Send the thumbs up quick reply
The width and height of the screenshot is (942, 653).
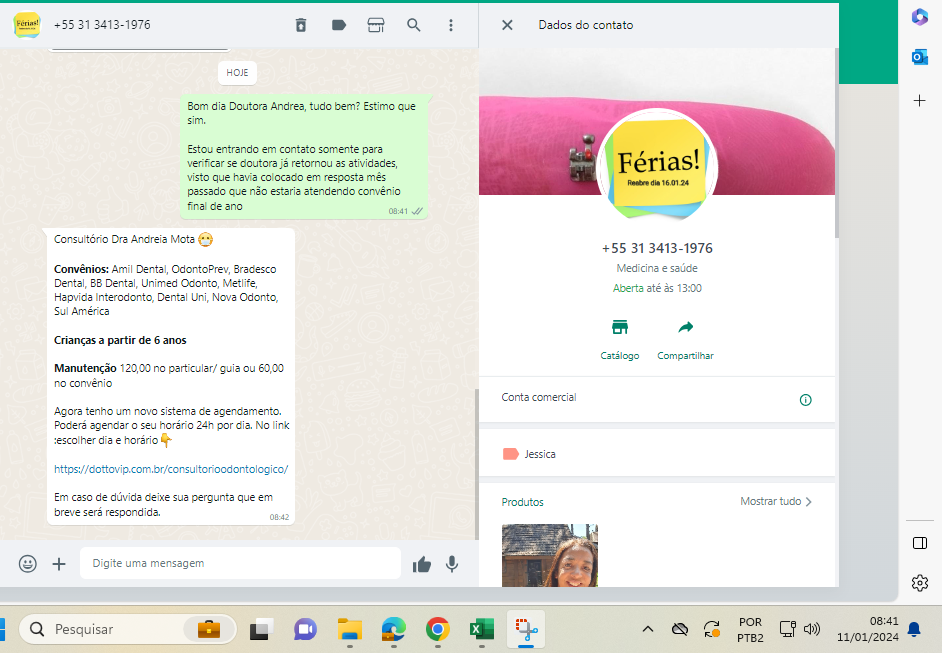tap(422, 565)
